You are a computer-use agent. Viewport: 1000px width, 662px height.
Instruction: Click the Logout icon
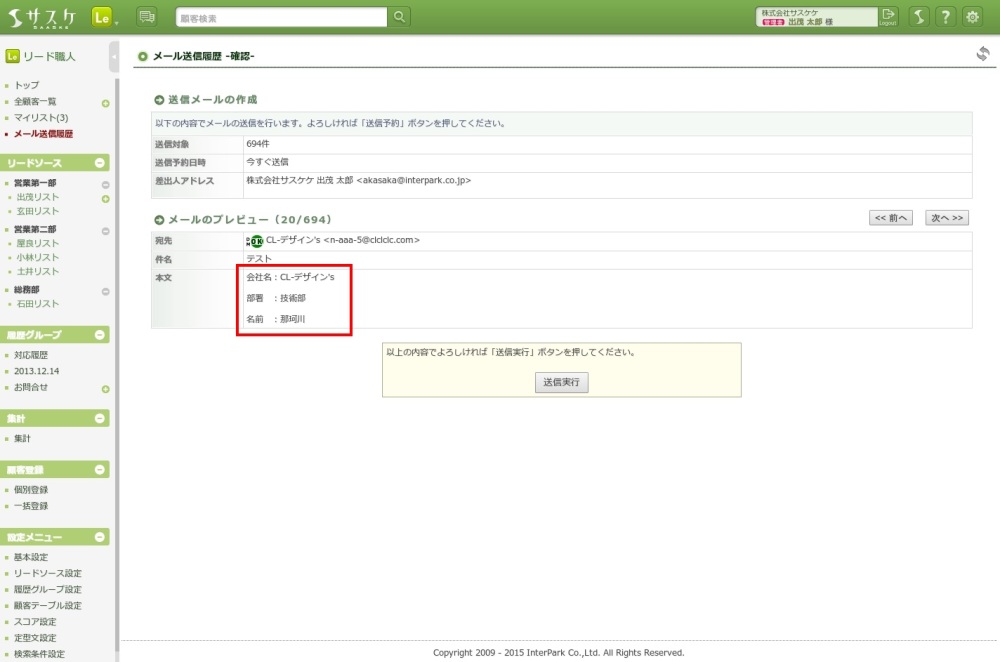888,17
